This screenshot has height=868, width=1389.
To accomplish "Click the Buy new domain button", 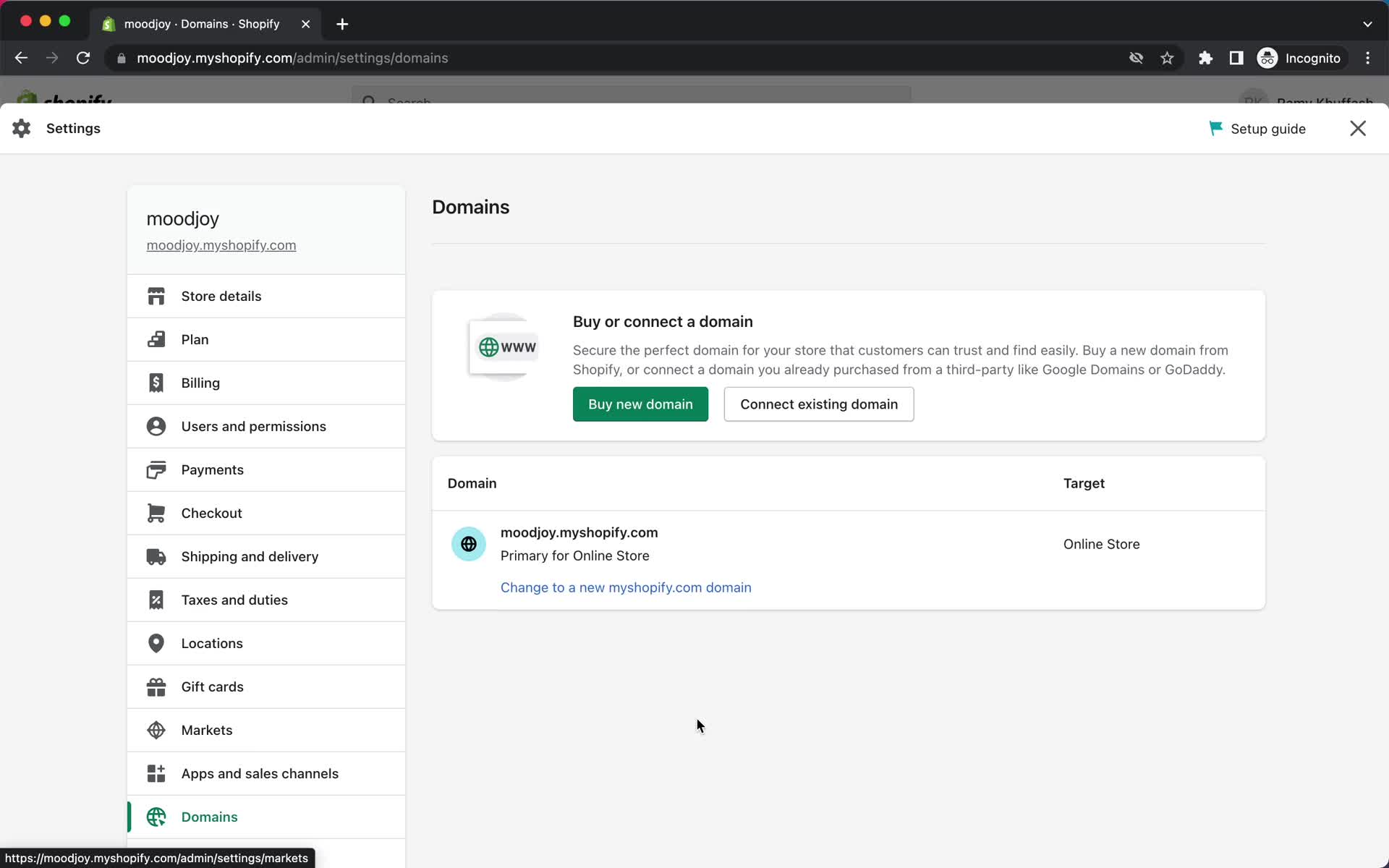I will 641,404.
